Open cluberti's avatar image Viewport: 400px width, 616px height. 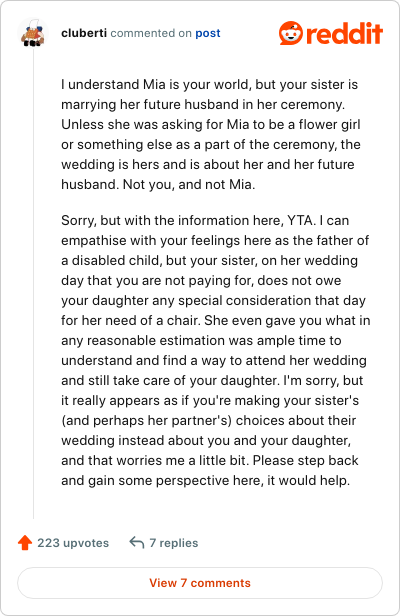tap(33, 33)
